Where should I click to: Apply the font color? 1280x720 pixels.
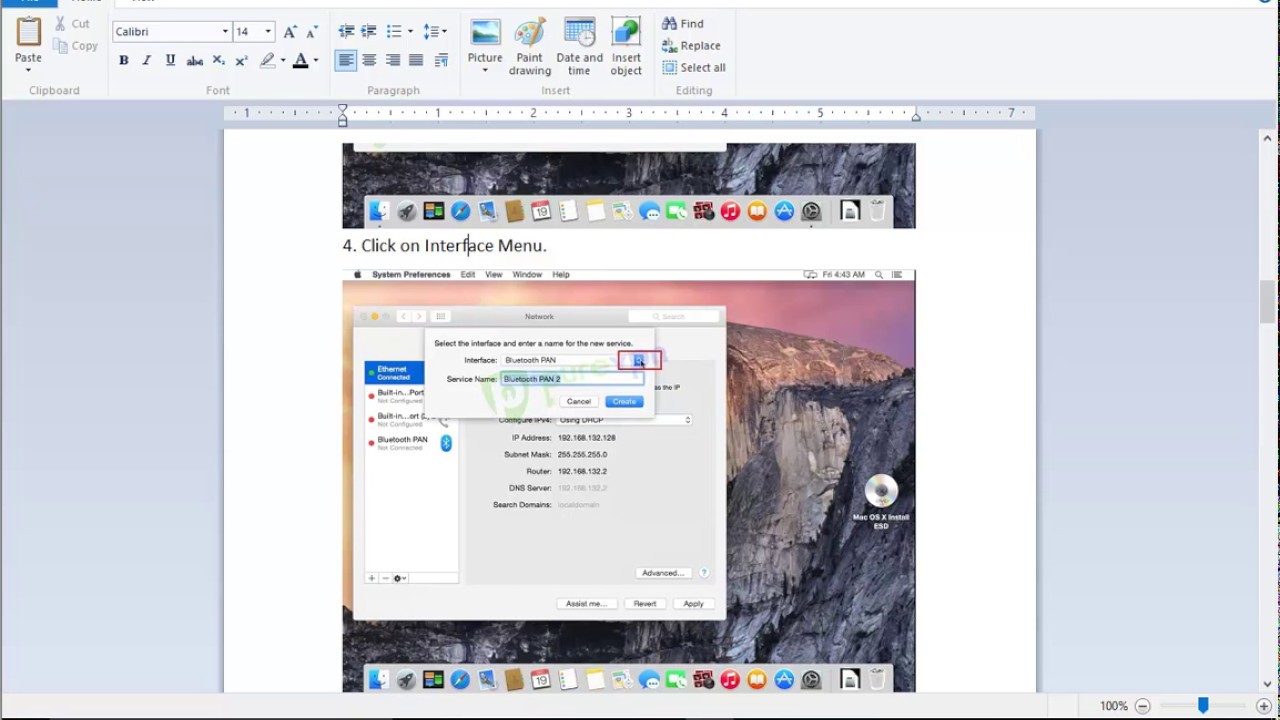click(300, 60)
